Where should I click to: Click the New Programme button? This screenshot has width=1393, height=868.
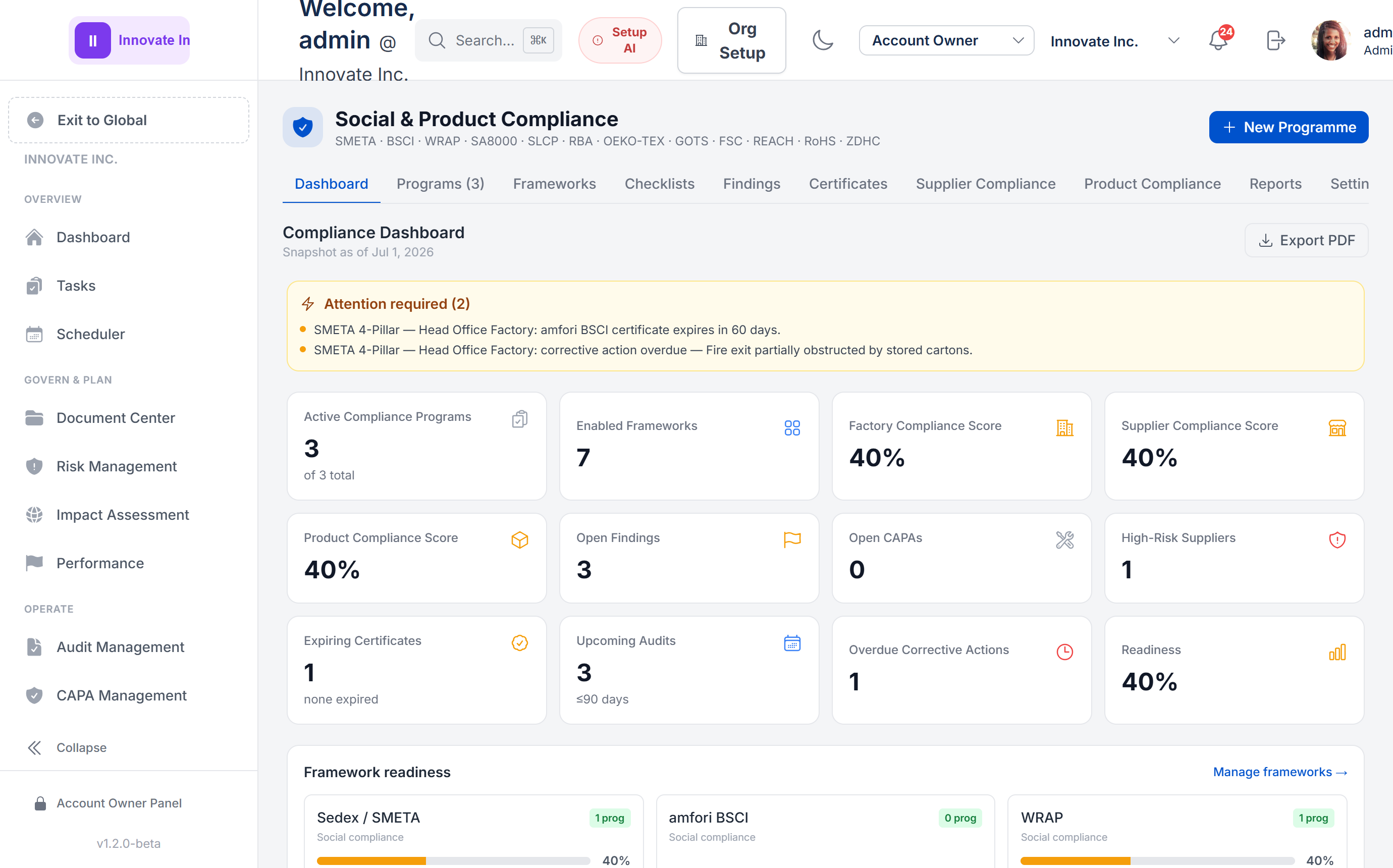point(1289,127)
